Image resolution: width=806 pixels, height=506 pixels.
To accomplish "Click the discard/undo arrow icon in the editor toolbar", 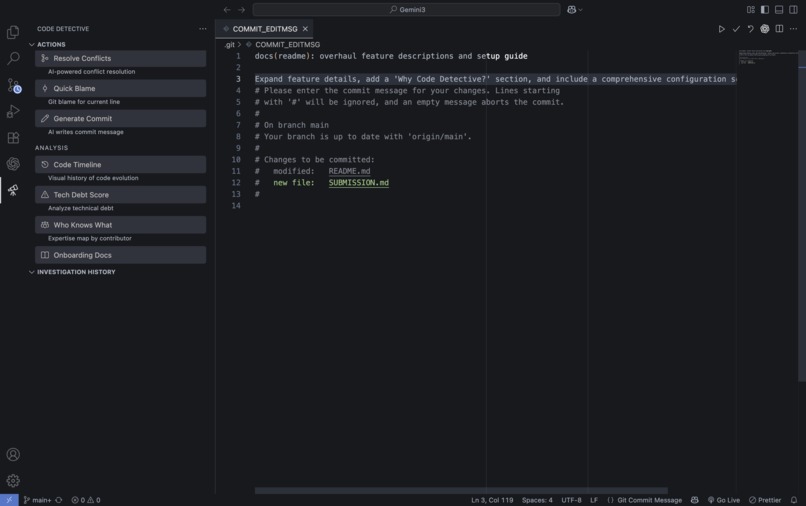I will coord(750,29).
